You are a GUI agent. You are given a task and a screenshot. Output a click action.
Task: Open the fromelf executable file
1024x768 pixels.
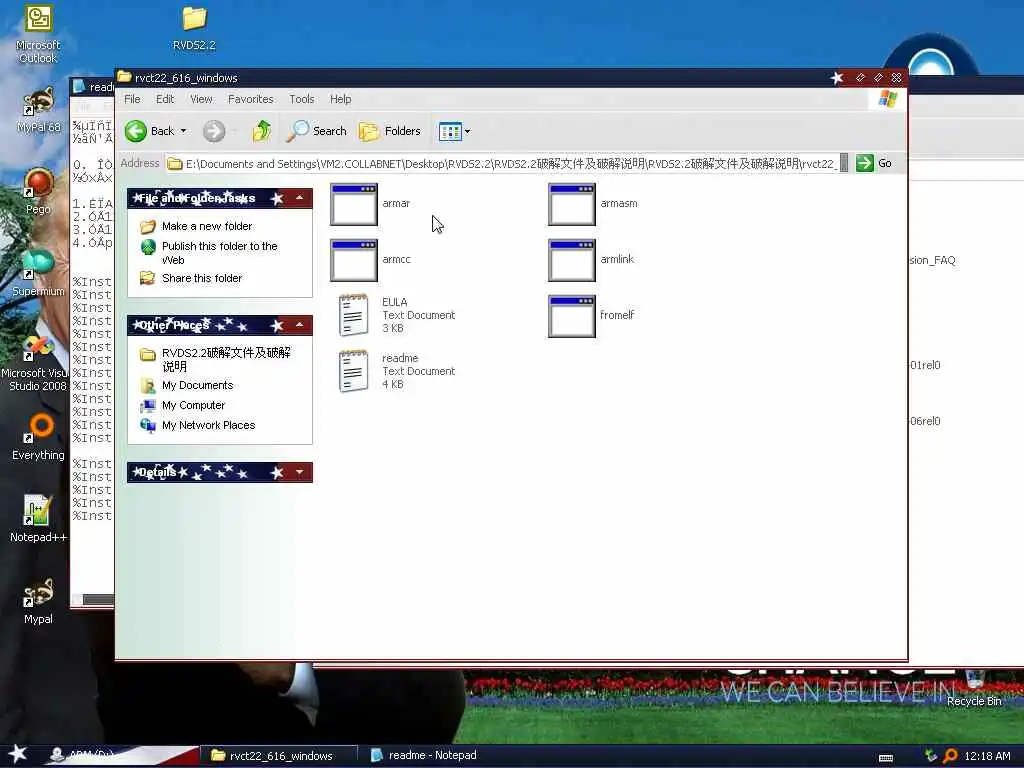point(591,316)
